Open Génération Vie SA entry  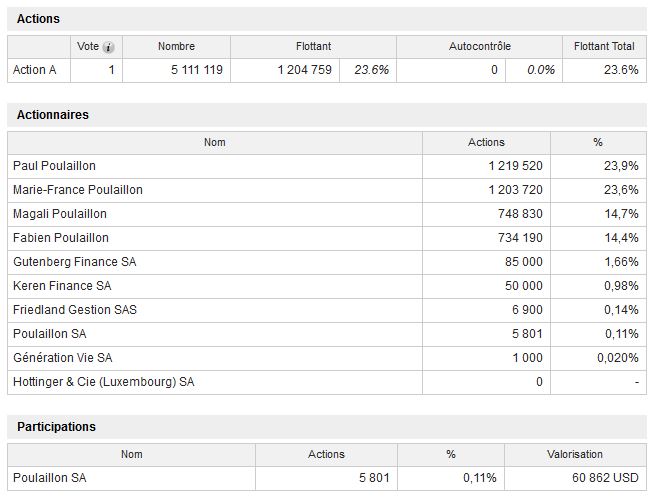(x=63, y=358)
